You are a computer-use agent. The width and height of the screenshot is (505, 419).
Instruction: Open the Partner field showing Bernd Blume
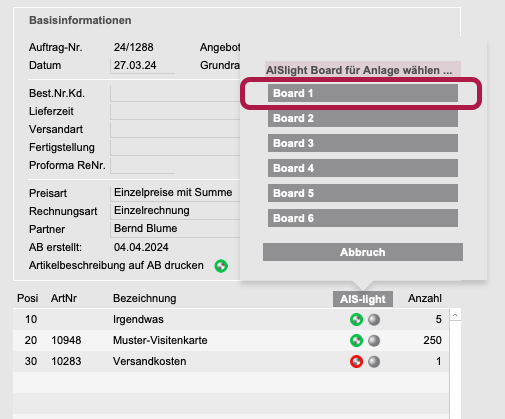(x=175, y=229)
